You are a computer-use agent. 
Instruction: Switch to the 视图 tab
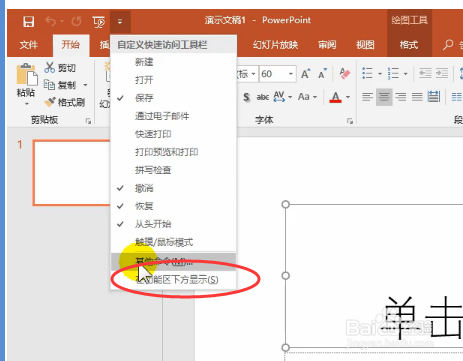[365, 45]
